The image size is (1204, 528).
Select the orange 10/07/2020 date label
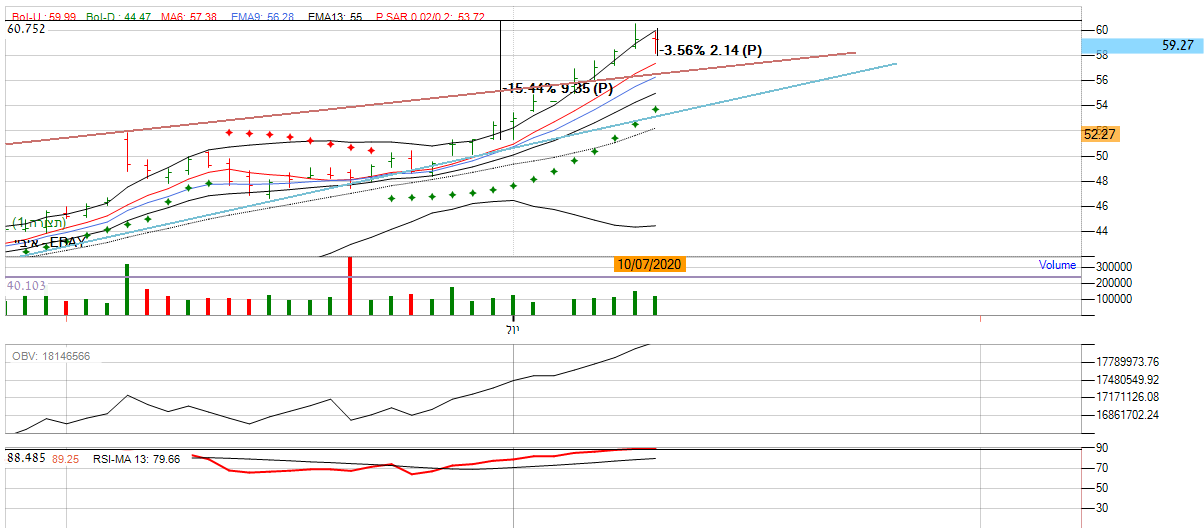click(x=650, y=265)
